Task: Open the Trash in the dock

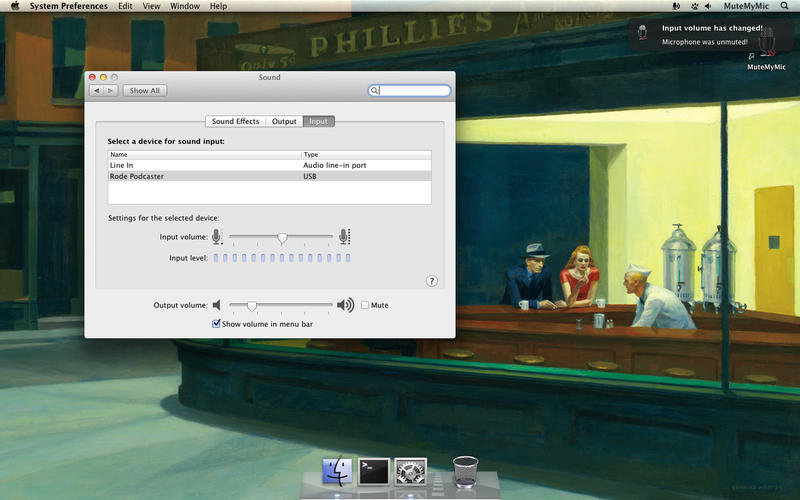Action: point(465,470)
